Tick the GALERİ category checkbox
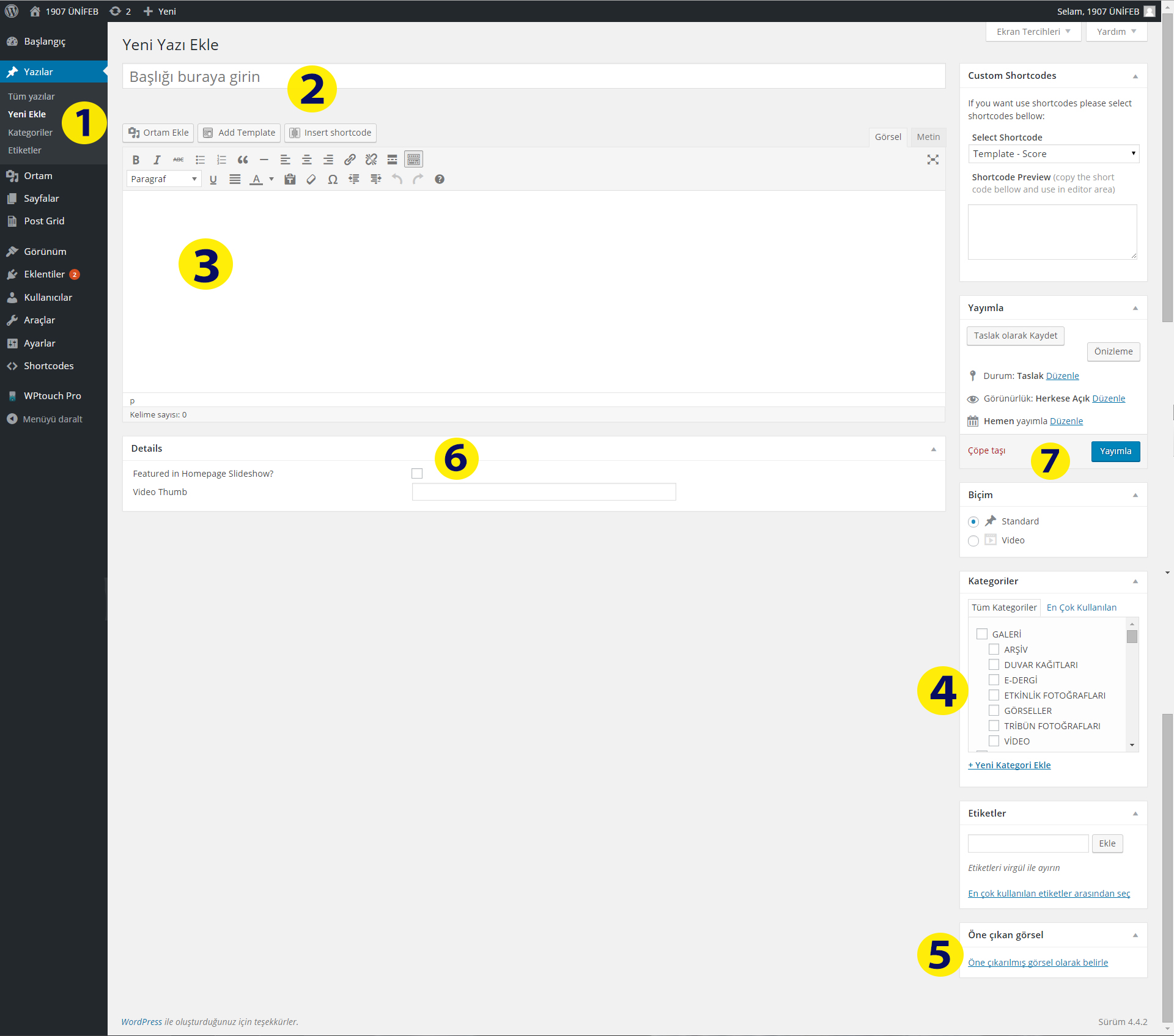 pos(982,634)
